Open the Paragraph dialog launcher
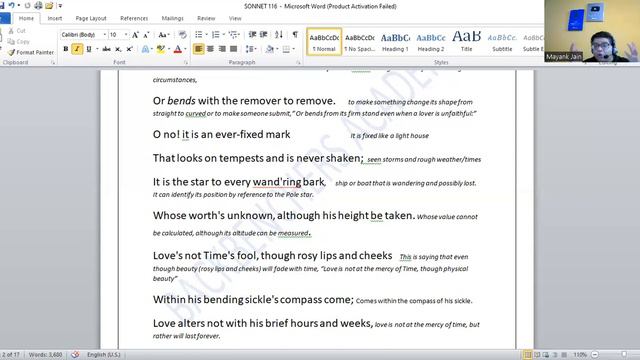 click(x=298, y=62)
